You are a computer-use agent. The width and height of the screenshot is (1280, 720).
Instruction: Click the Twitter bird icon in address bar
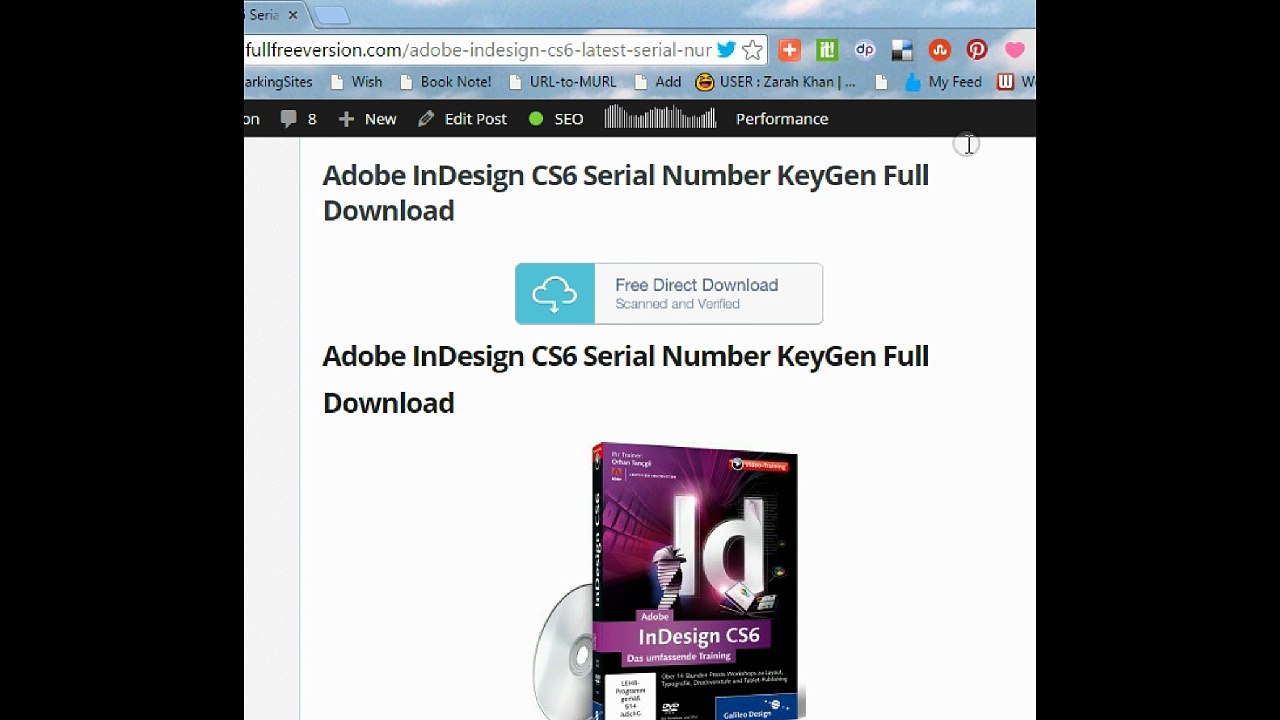click(727, 50)
